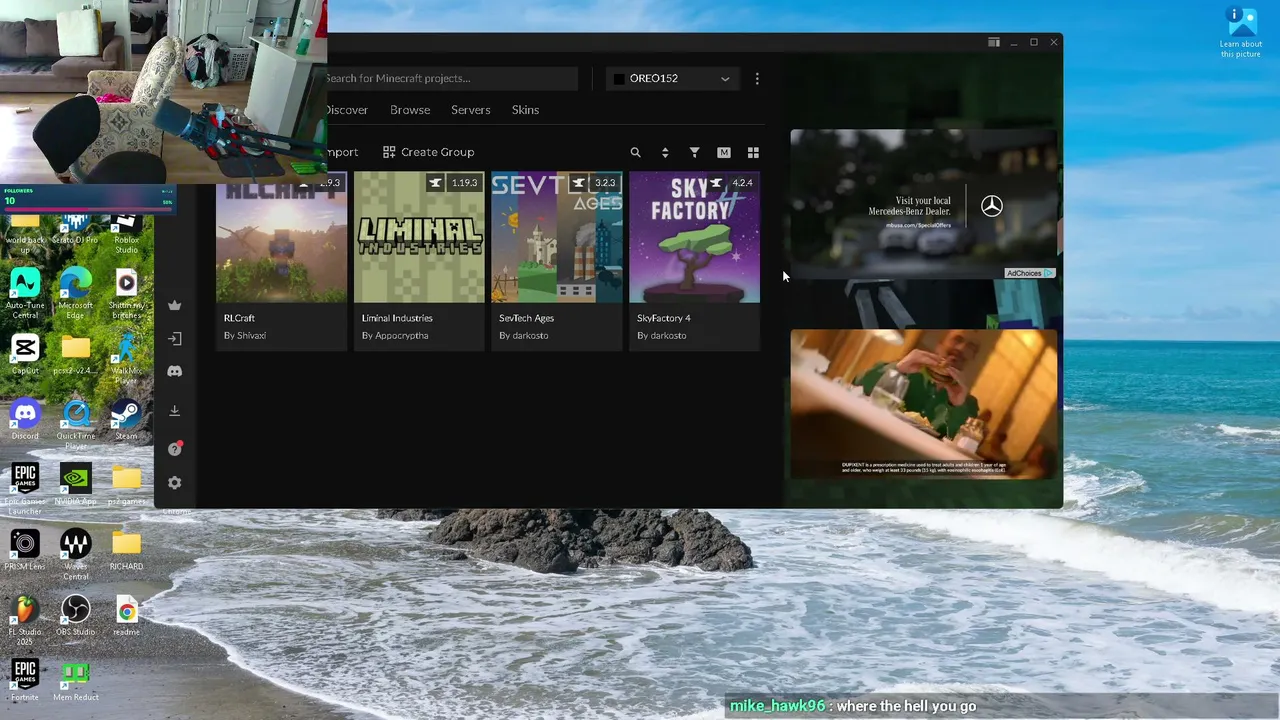Open the Epic Games Launcher desktop icon

coord(25,489)
